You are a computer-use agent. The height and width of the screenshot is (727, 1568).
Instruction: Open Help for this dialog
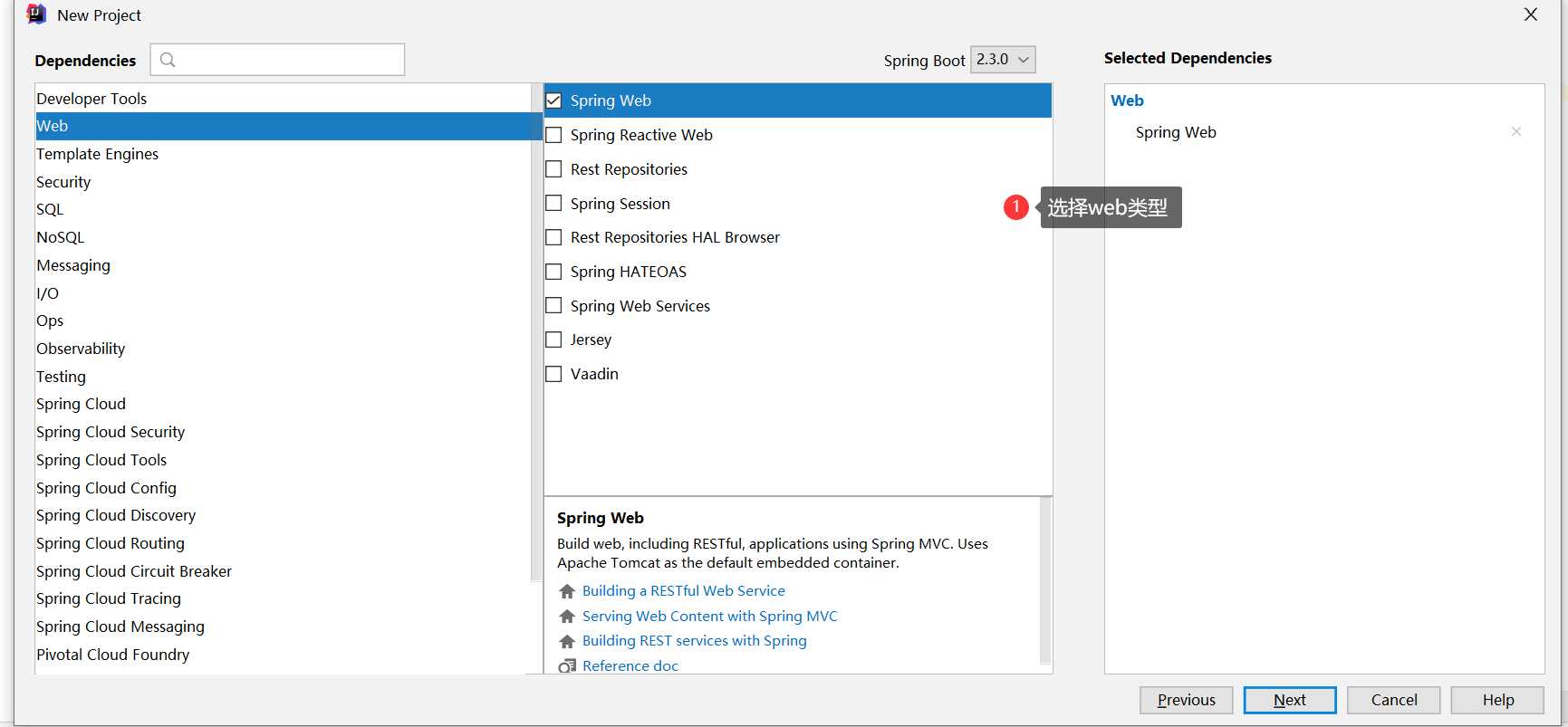tap(1497, 700)
